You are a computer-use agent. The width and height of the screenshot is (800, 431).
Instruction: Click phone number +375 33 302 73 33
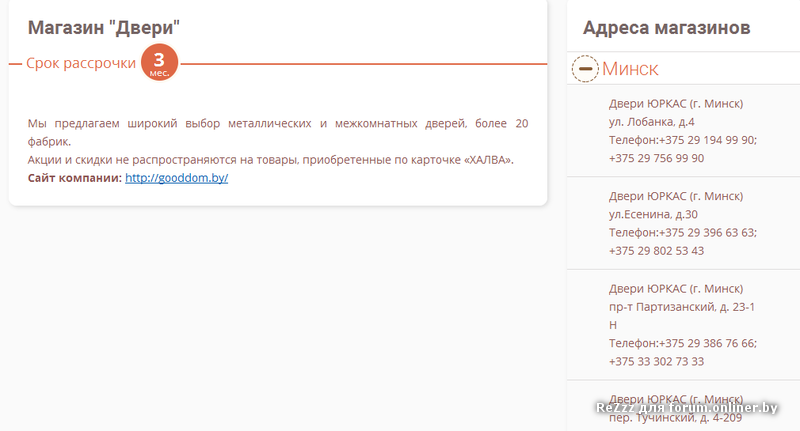[656, 362]
